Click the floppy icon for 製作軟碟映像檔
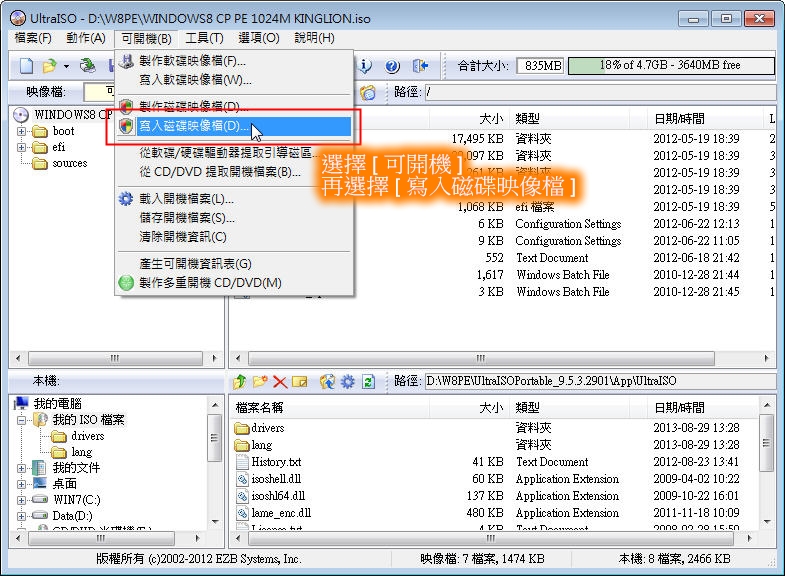 126,61
